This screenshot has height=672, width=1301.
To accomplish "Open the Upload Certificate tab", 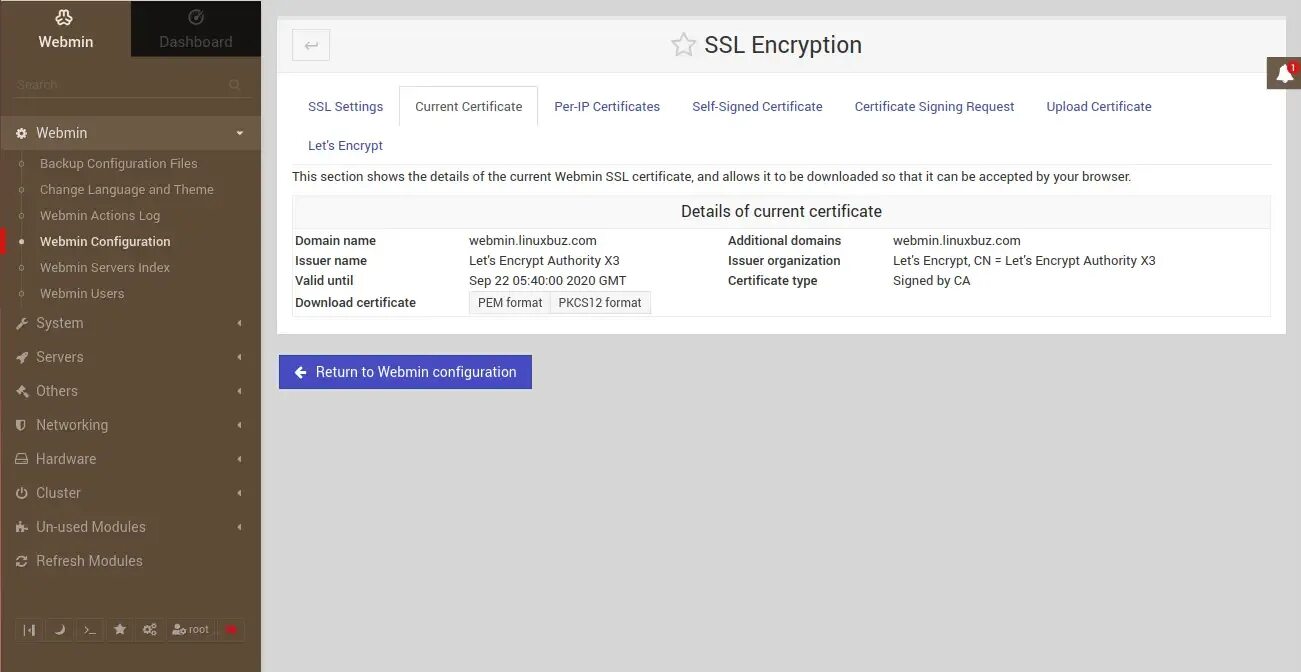I will tap(1099, 107).
